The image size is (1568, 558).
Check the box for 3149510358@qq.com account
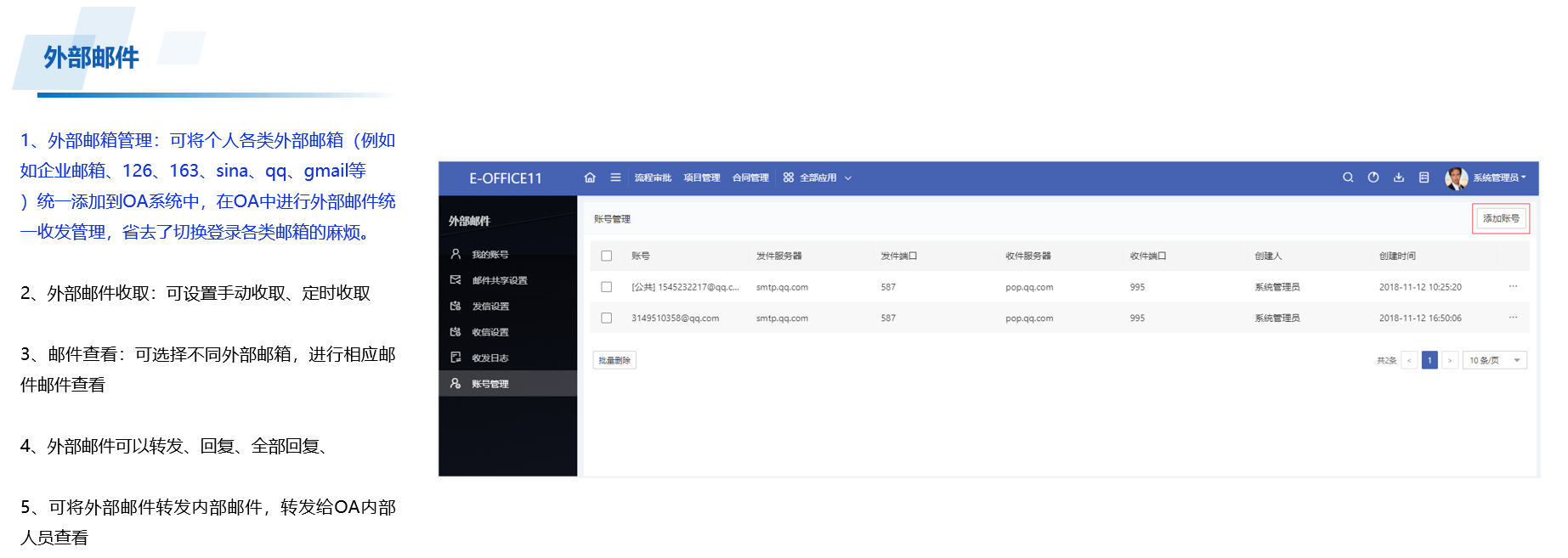(x=607, y=318)
